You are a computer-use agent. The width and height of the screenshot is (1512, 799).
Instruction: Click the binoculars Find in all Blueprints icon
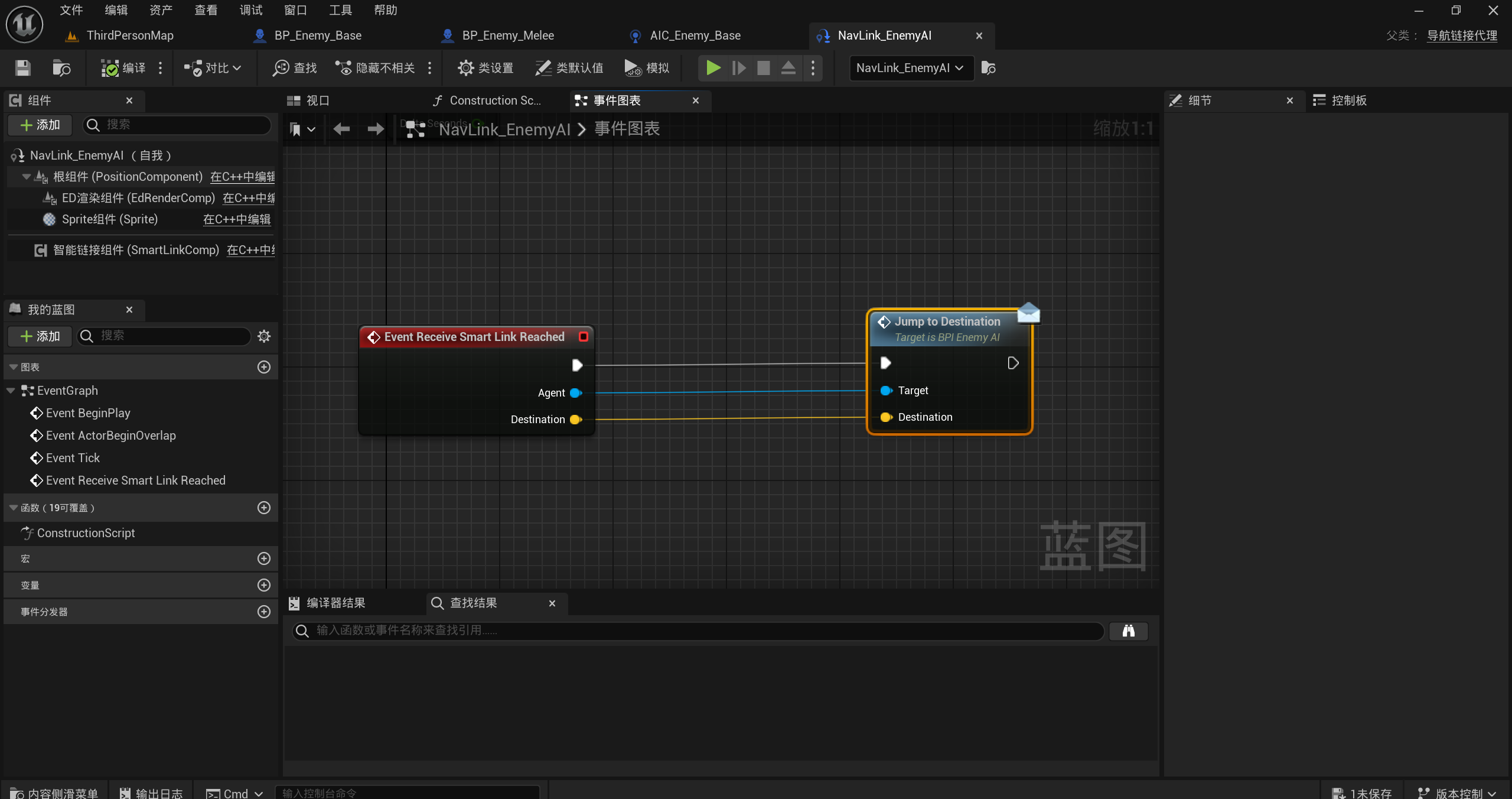click(x=1128, y=631)
